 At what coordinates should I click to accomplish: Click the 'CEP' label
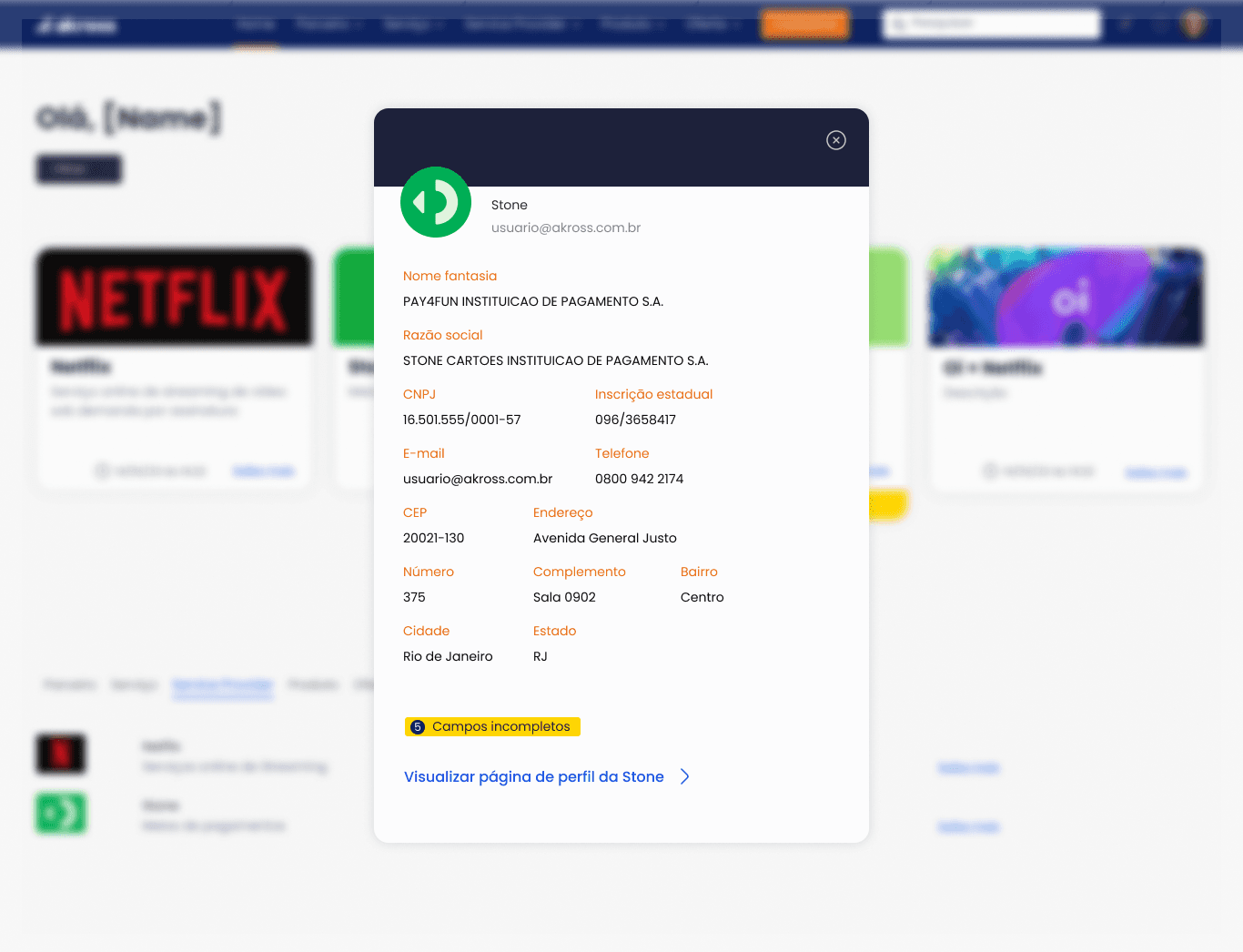[x=415, y=512]
